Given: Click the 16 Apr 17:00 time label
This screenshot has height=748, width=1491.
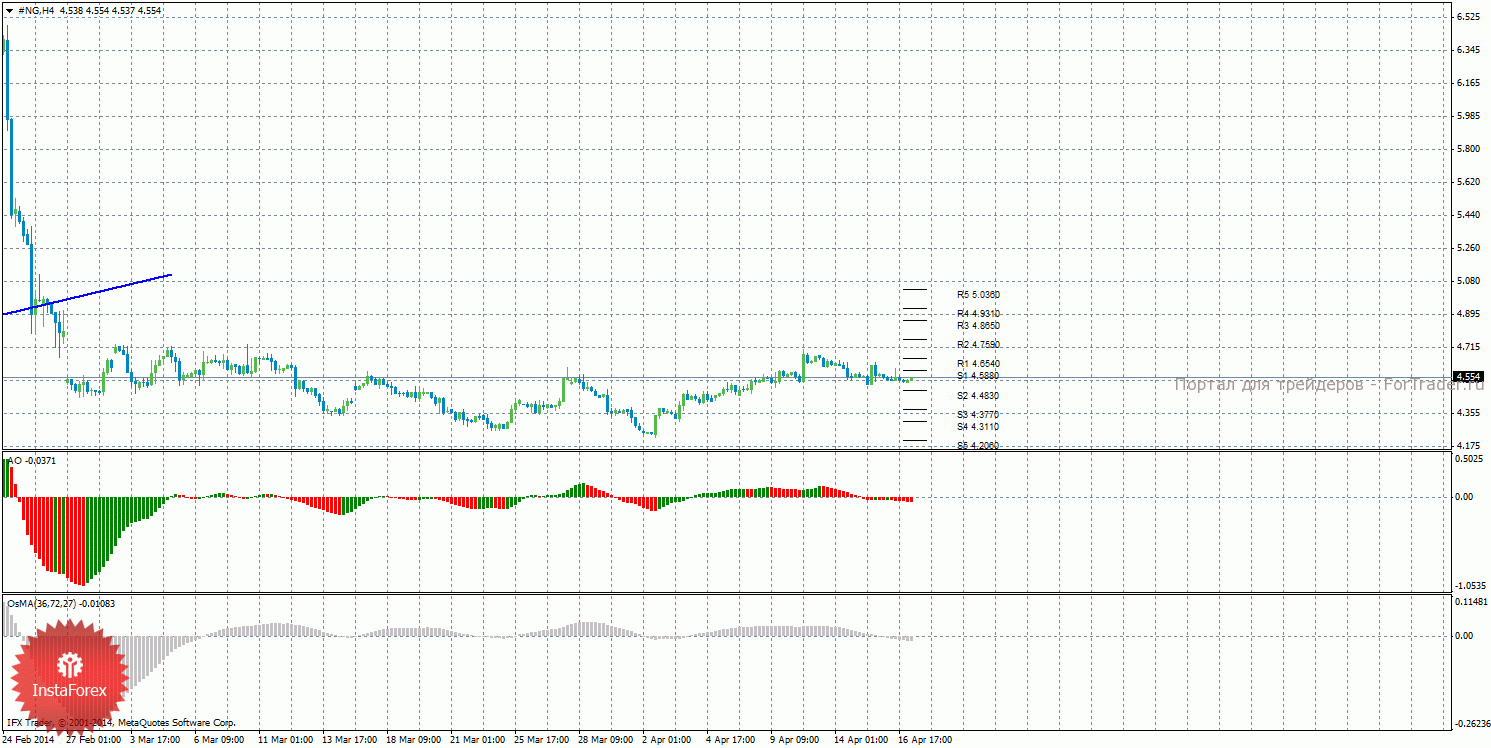Looking at the screenshot, I should (x=926, y=740).
